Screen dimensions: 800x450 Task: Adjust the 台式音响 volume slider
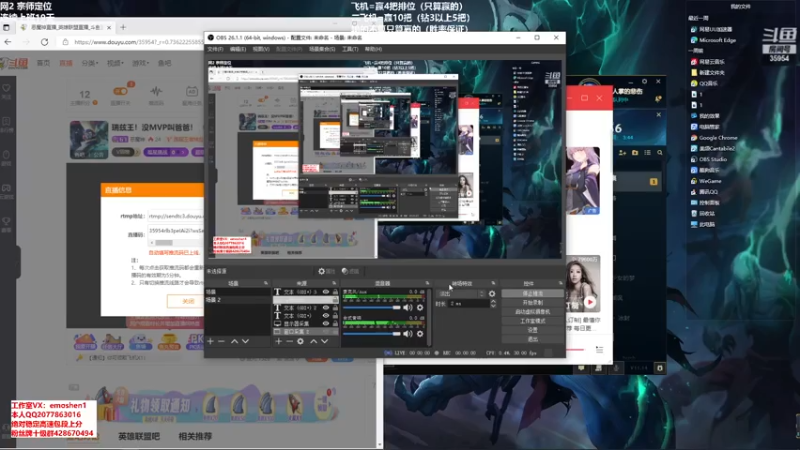click(372, 334)
